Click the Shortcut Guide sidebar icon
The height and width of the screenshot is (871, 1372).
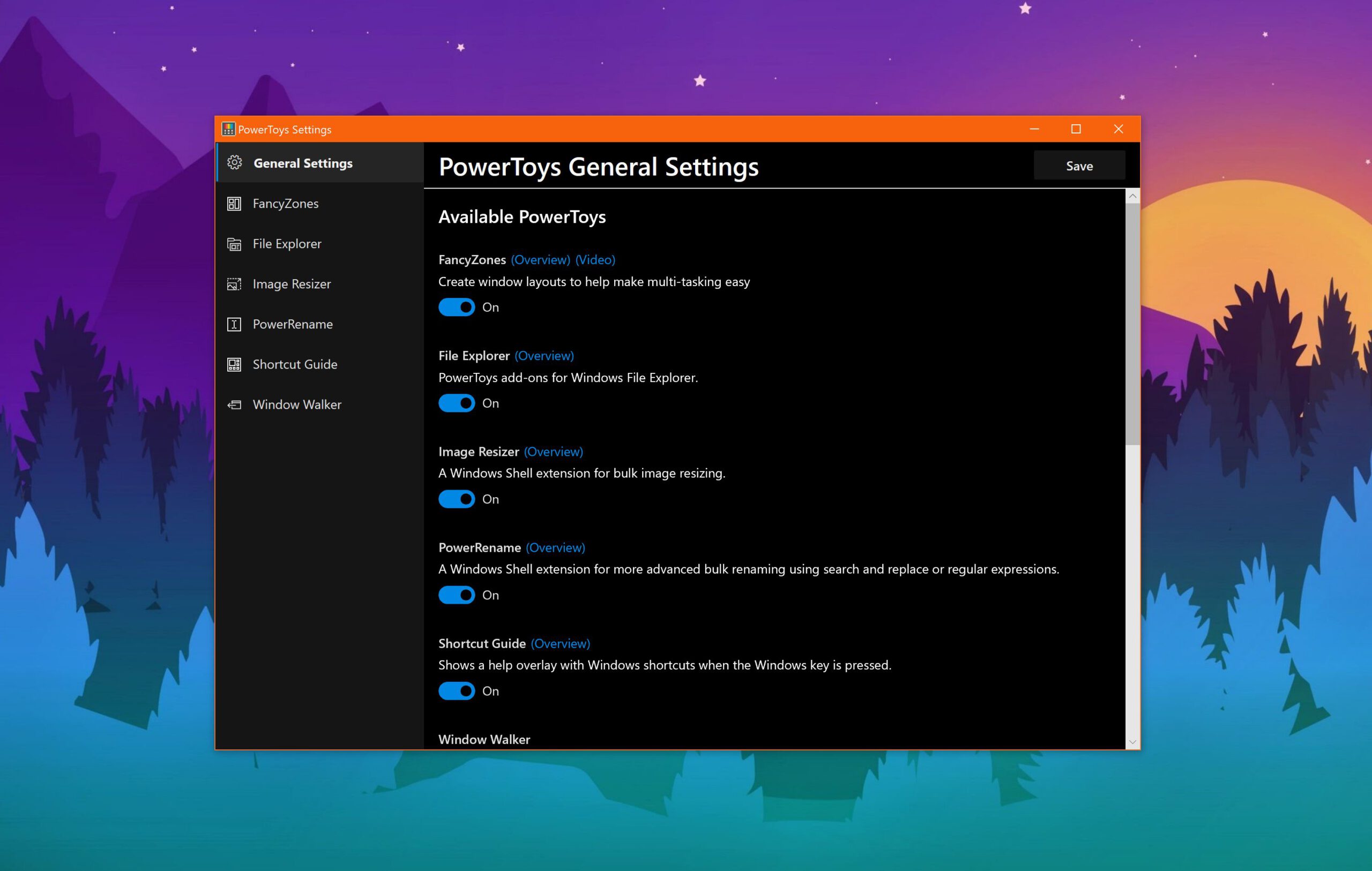[x=234, y=365]
